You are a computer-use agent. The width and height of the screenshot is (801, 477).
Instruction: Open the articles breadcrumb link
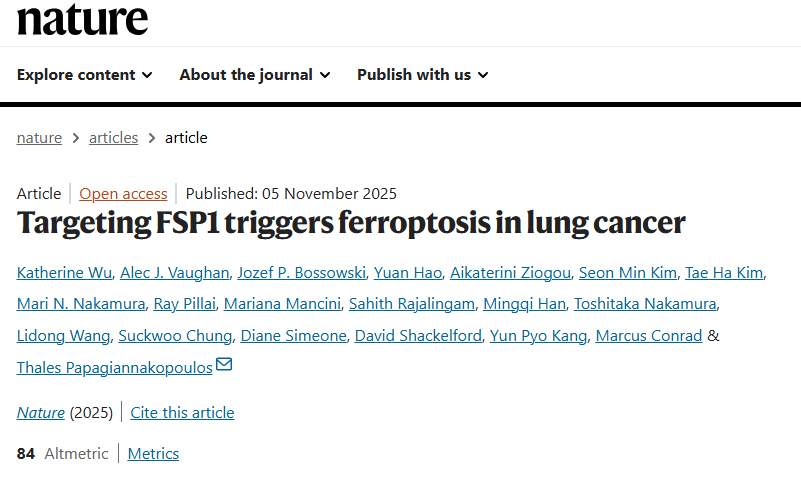point(113,138)
